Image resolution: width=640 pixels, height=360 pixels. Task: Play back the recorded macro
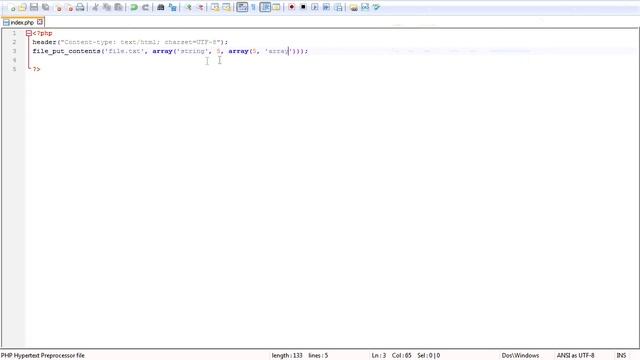coord(315,7)
